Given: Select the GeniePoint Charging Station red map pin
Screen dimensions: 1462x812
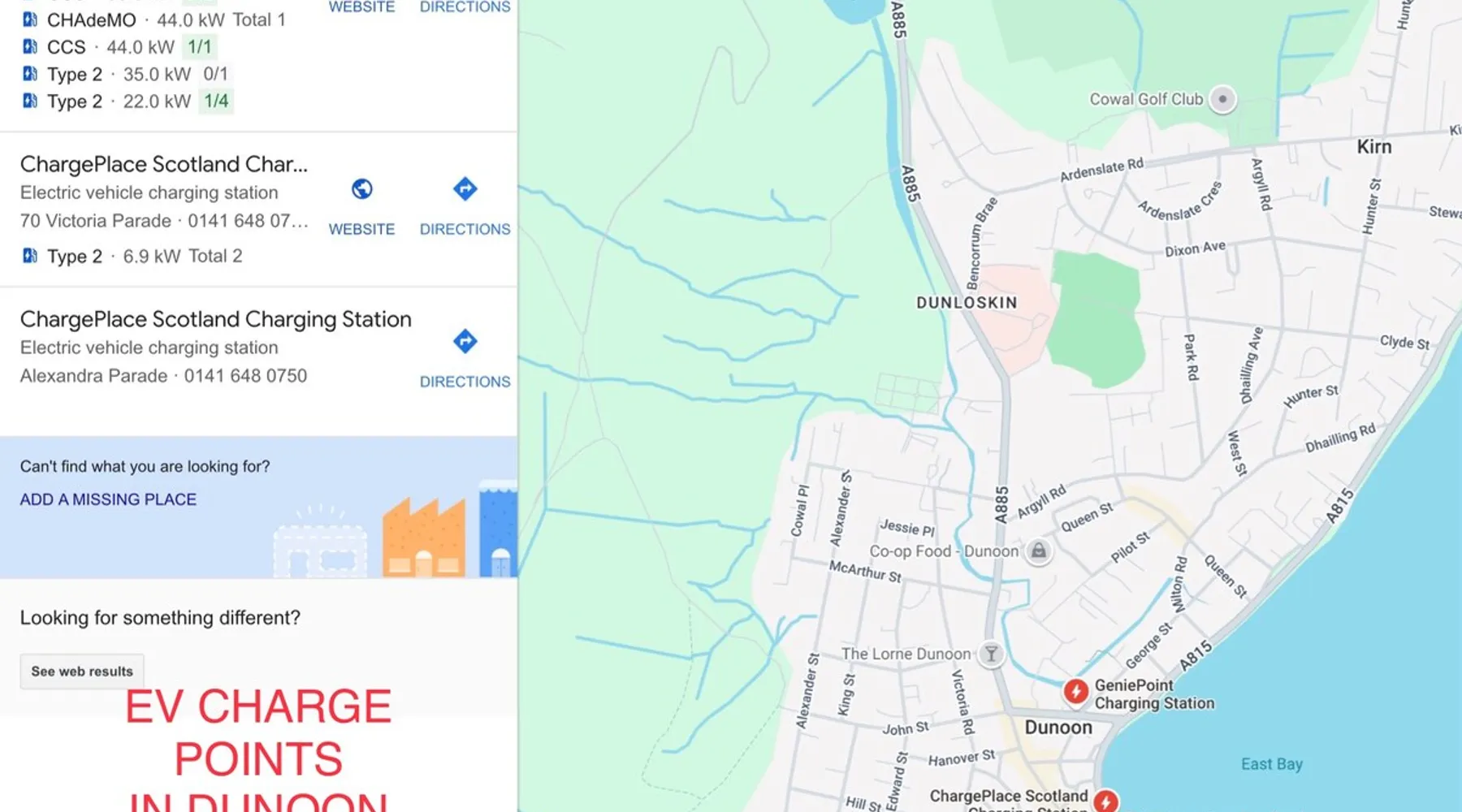Looking at the screenshot, I should pyautogui.click(x=1075, y=691).
